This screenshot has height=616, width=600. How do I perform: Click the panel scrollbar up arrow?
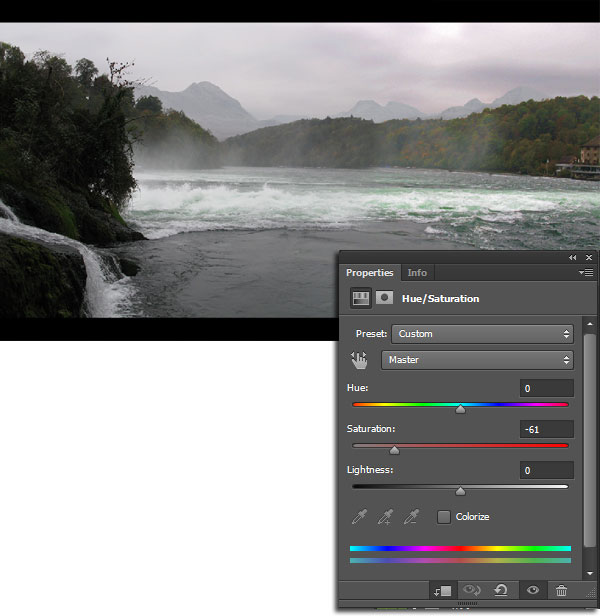click(590, 324)
